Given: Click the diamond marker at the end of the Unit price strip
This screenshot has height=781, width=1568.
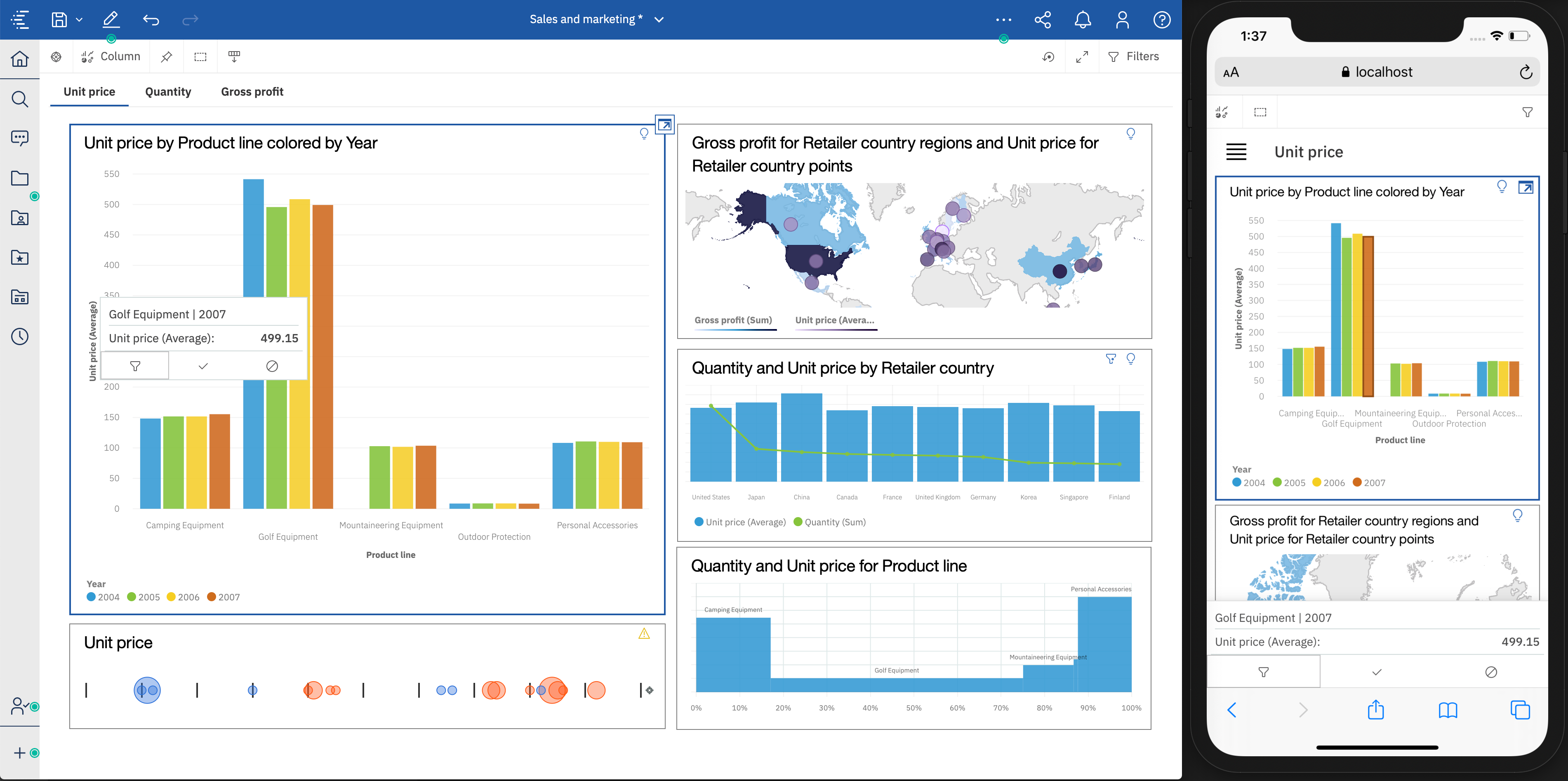Looking at the screenshot, I should click(x=650, y=690).
